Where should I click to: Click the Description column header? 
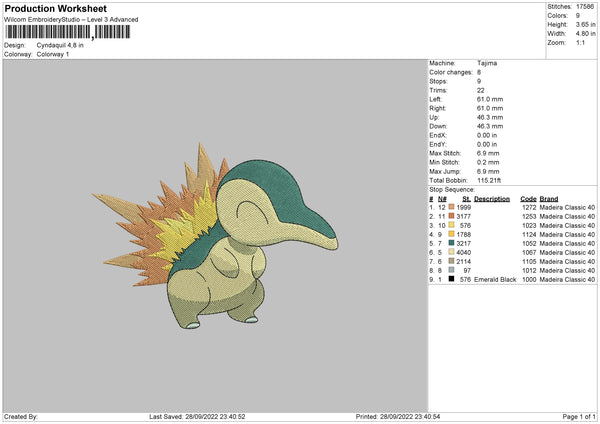[x=492, y=198]
